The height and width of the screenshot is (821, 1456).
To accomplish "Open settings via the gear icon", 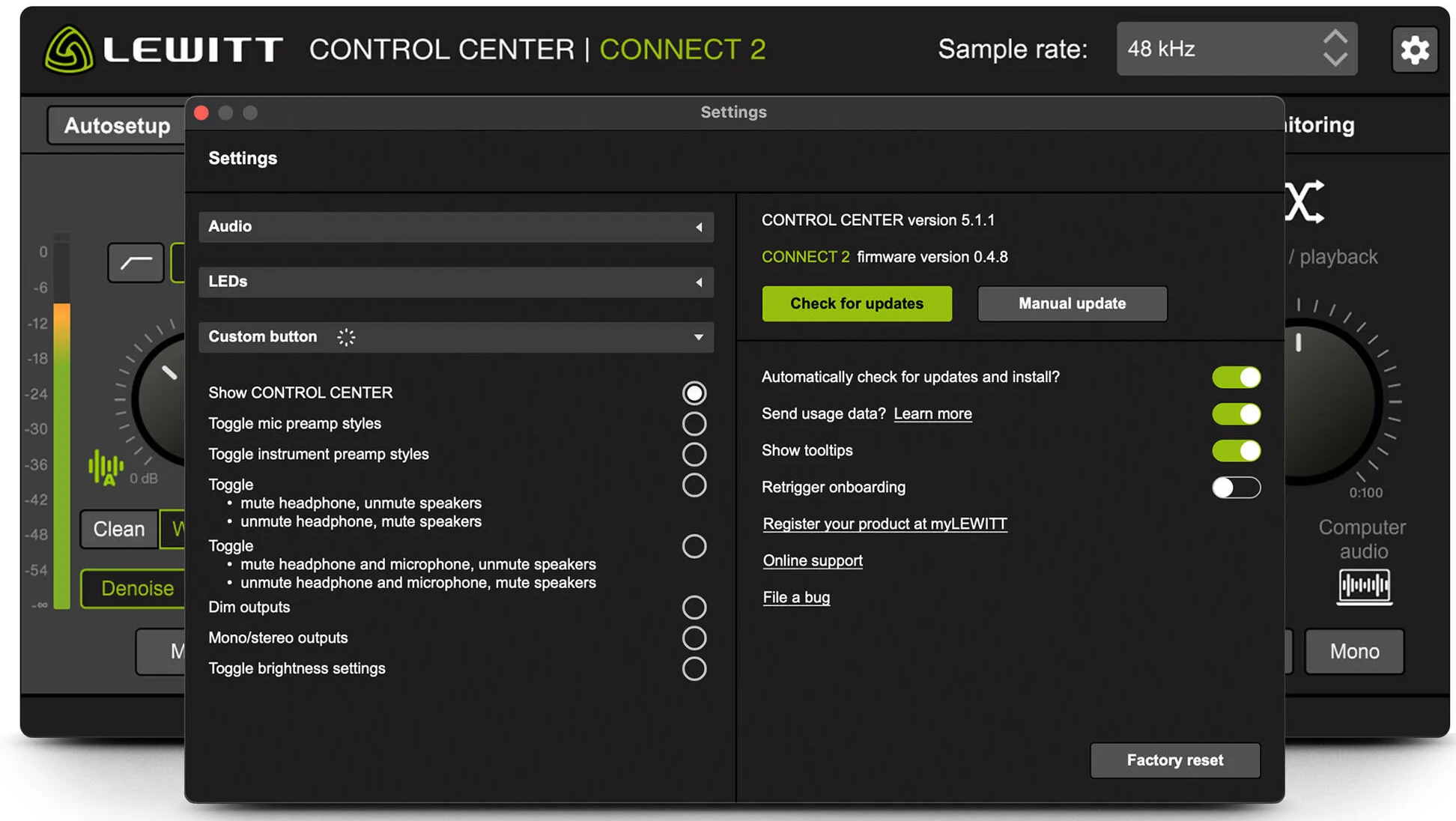I will click(1414, 50).
